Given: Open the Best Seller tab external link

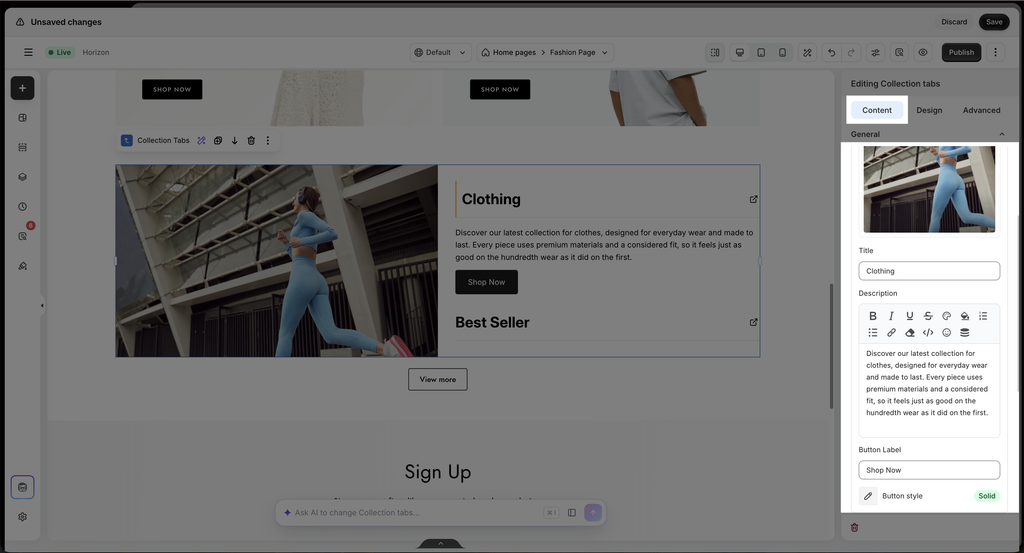Looking at the screenshot, I should coord(754,322).
